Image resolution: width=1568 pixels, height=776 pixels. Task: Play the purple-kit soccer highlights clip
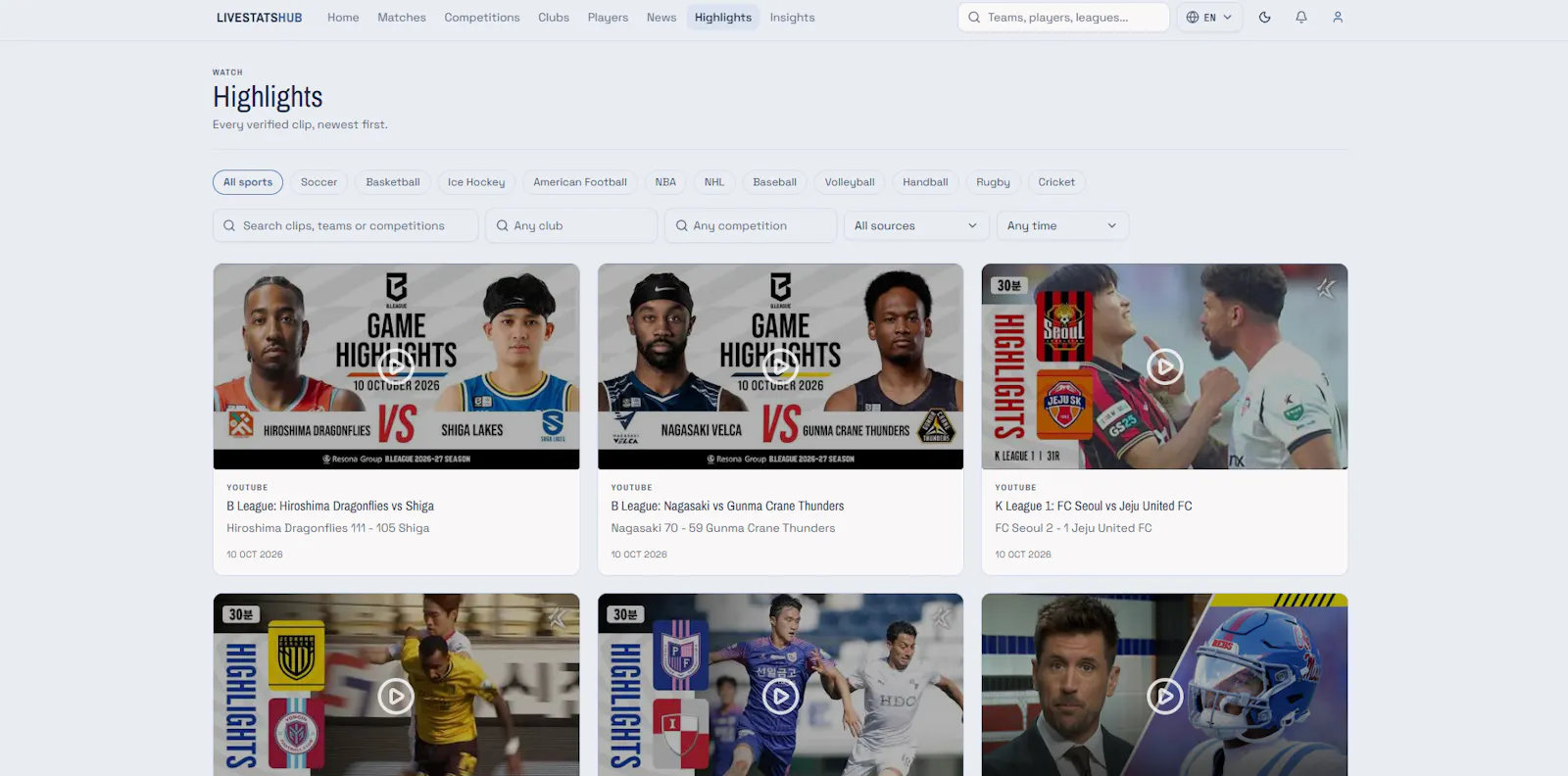coord(780,697)
